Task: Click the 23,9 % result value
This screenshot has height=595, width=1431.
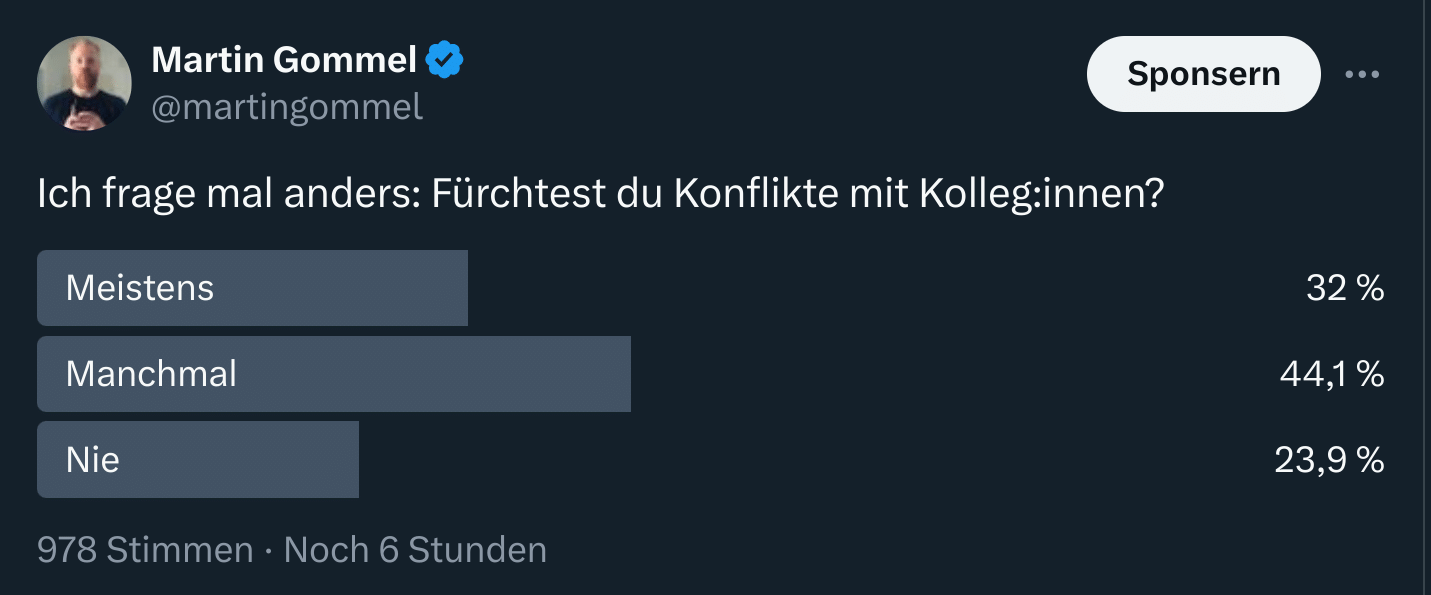Action: click(1329, 460)
